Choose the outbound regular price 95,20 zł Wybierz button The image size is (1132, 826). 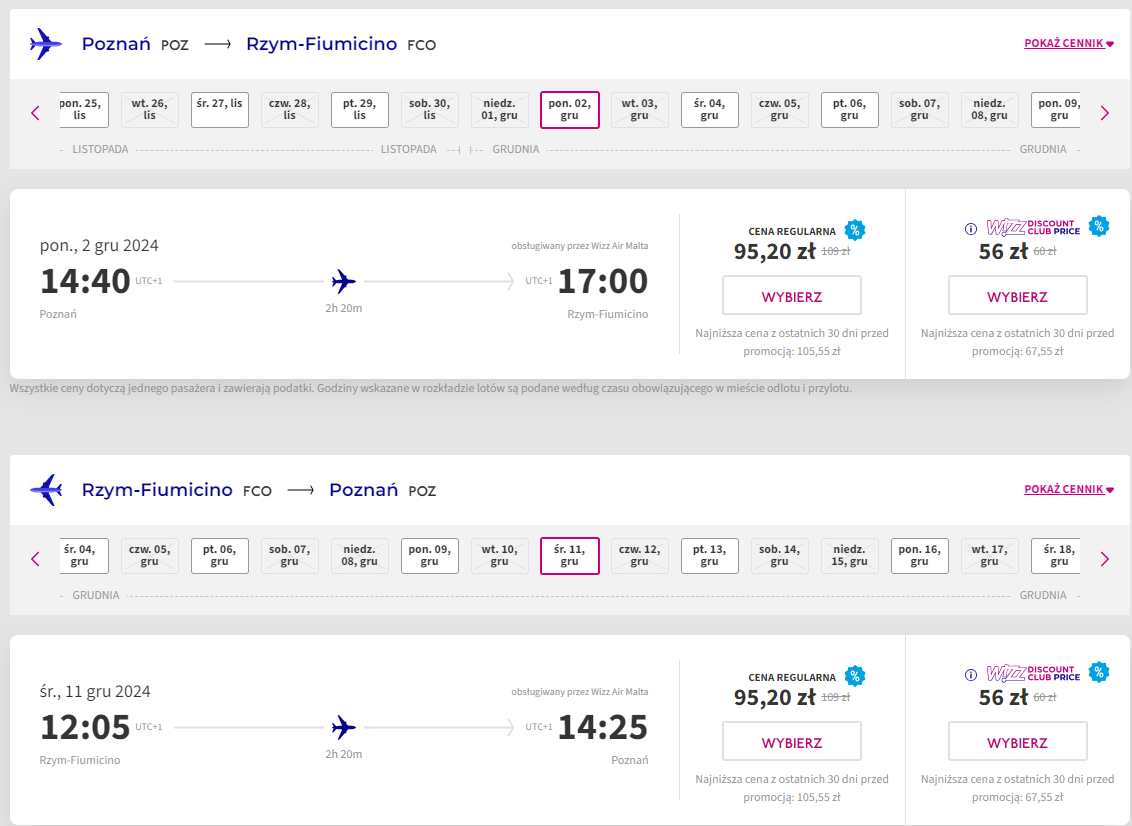coord(792,295)
